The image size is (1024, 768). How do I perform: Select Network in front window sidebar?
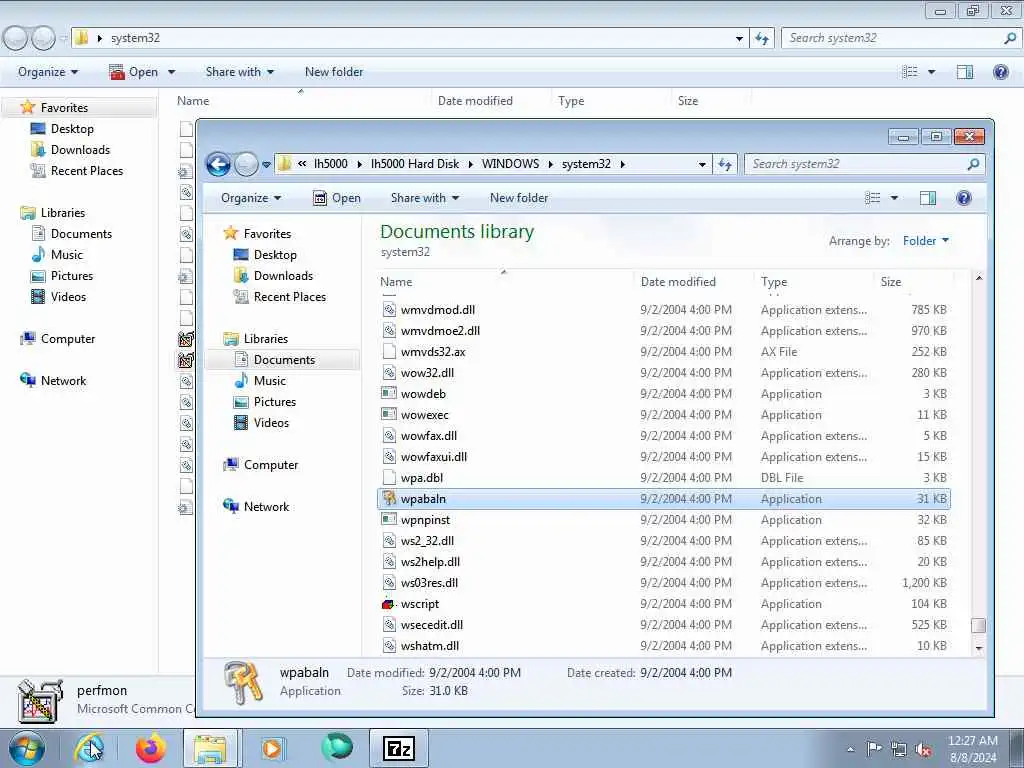click(266, 507)
